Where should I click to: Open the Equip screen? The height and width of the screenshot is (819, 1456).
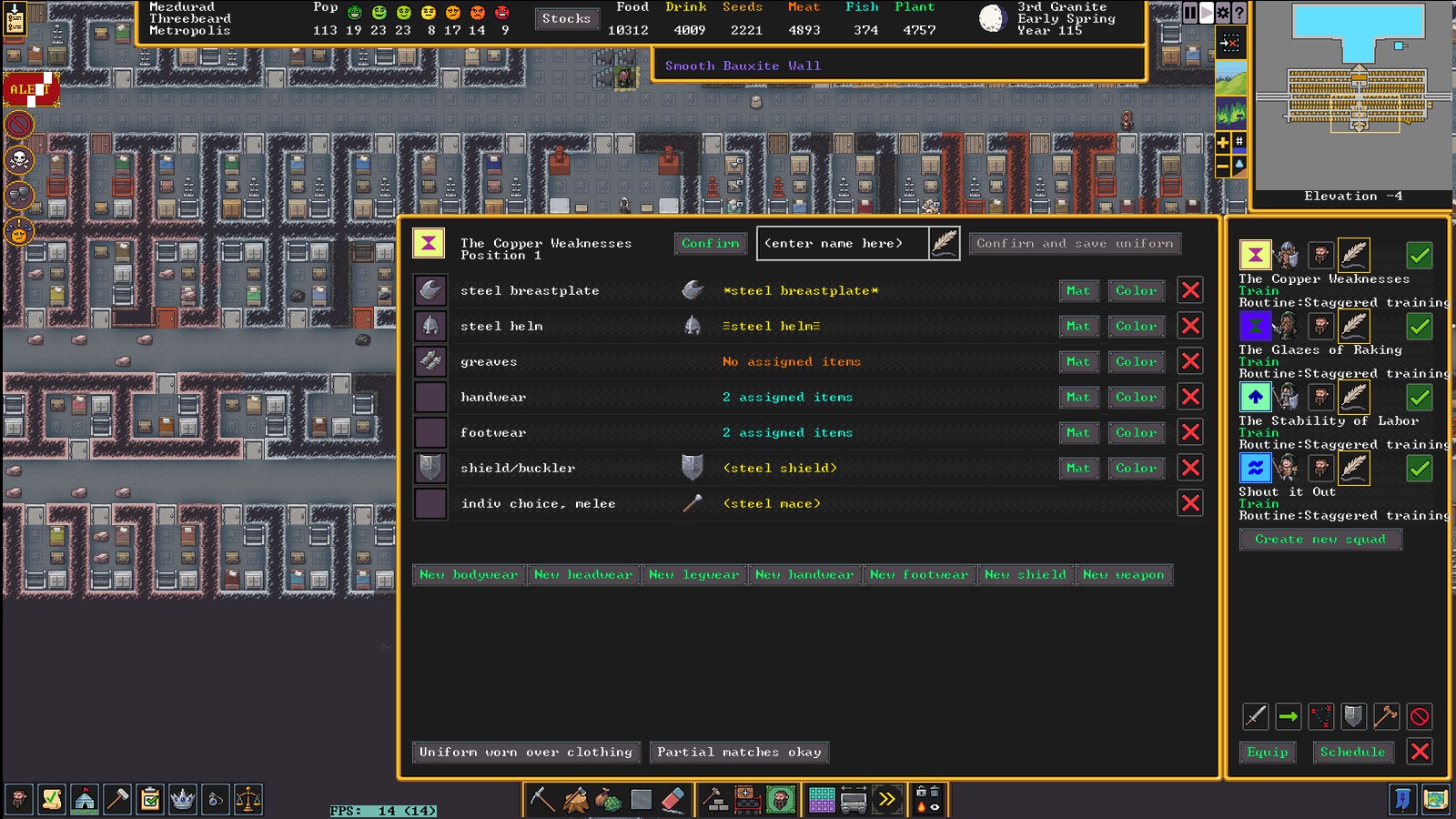[x=1267, y=752]
